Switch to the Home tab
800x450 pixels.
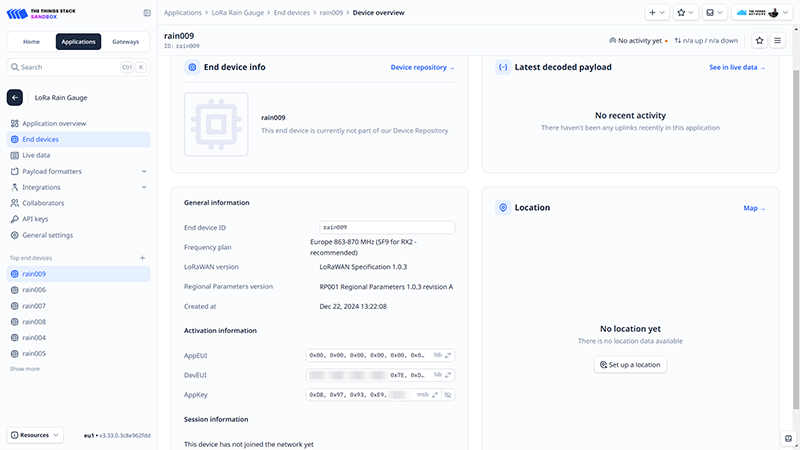point(31,42)
